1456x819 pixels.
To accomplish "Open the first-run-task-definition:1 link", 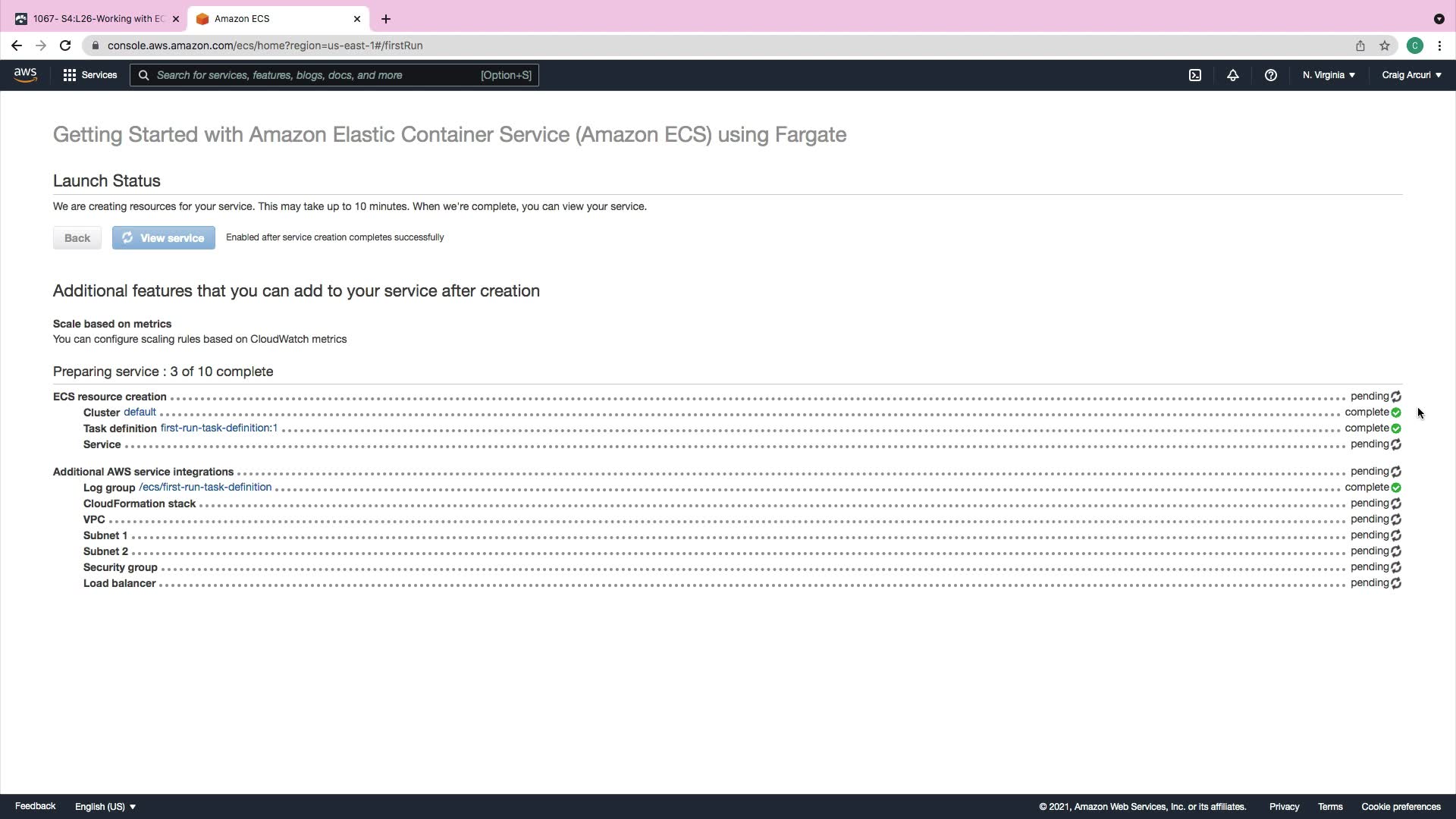I will pyautogui.click(x=218, y=428).
